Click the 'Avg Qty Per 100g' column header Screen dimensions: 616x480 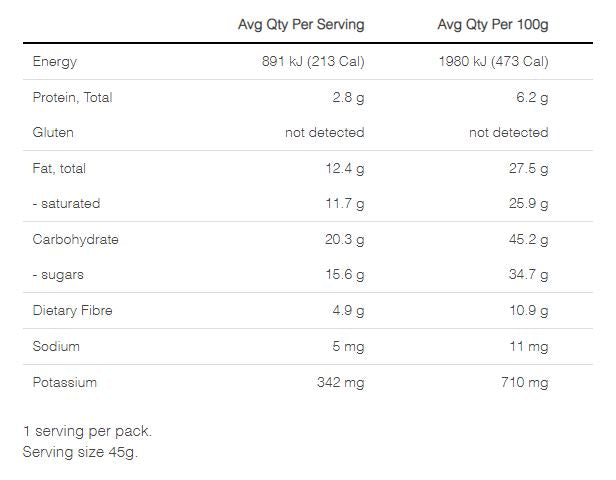click(493, 24)
